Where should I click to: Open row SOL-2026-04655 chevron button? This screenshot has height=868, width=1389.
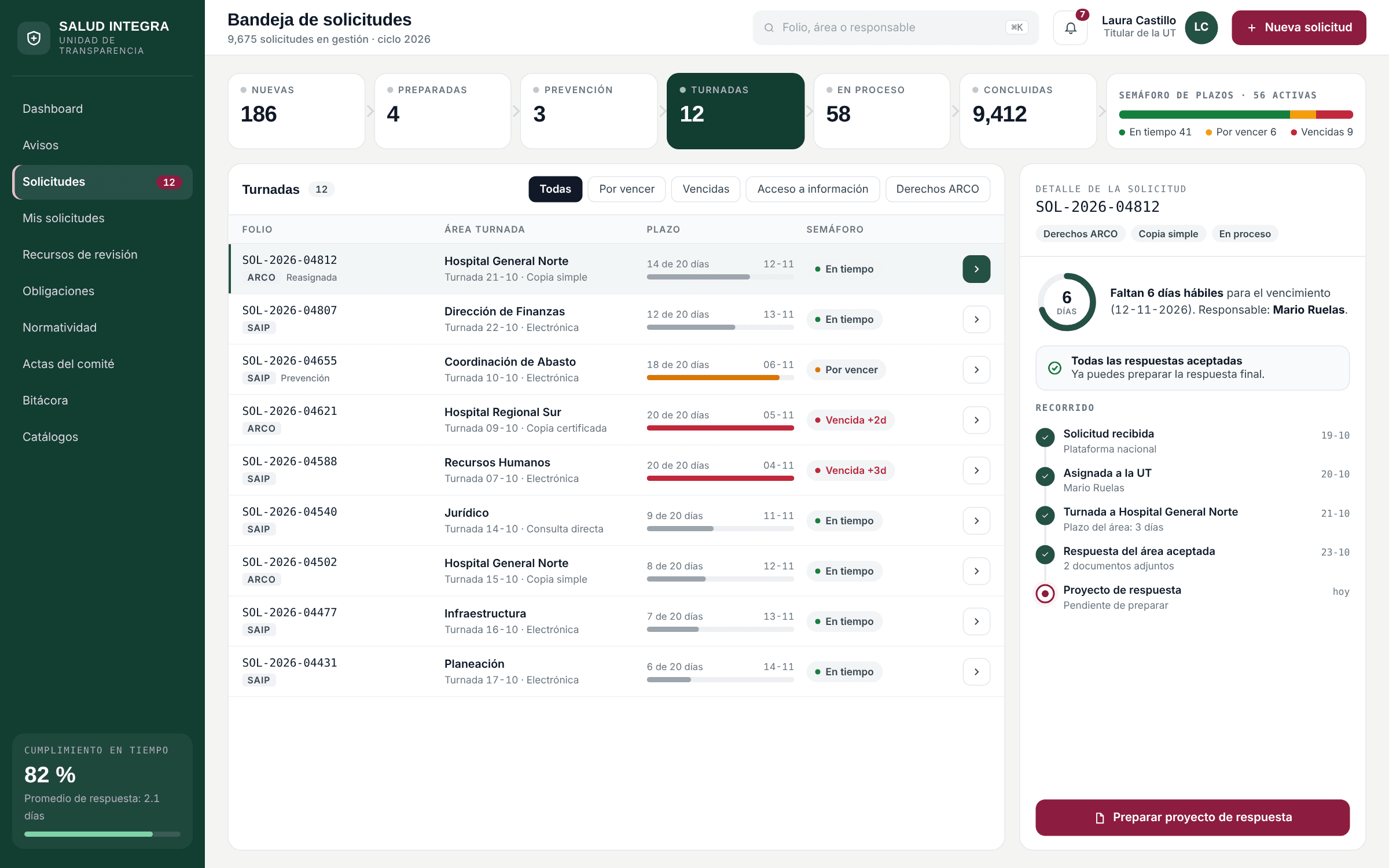976,370
